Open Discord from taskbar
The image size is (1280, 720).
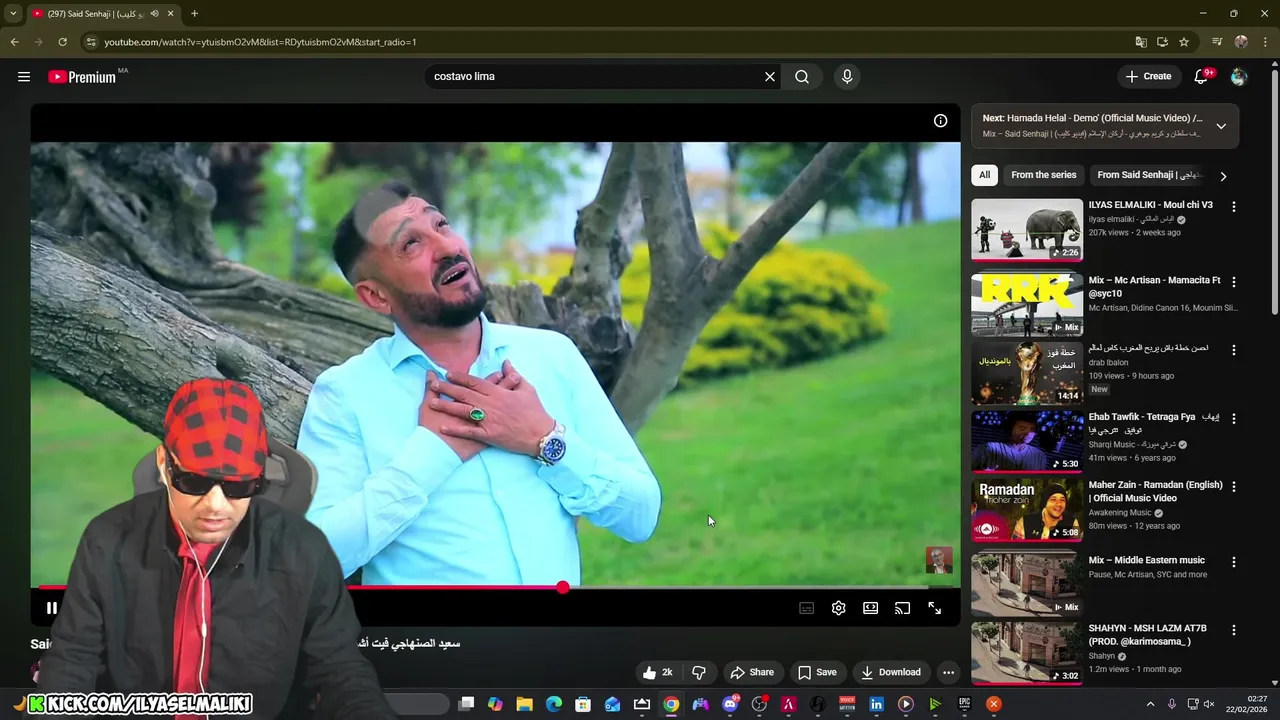pyautogui.click(x=730, y=704)
